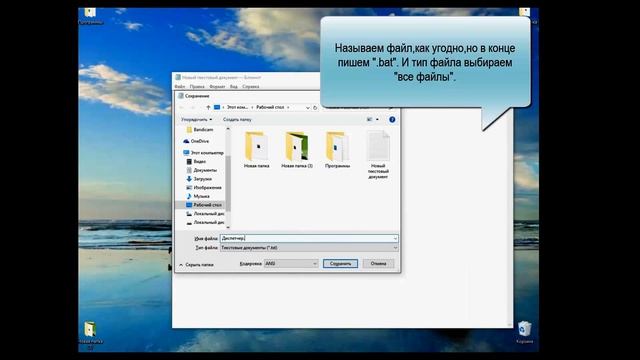The height and width of the screenshot is (360, 640).
Task: Click Создать папку in the dialog toolbar
Action: pos(237,120)
